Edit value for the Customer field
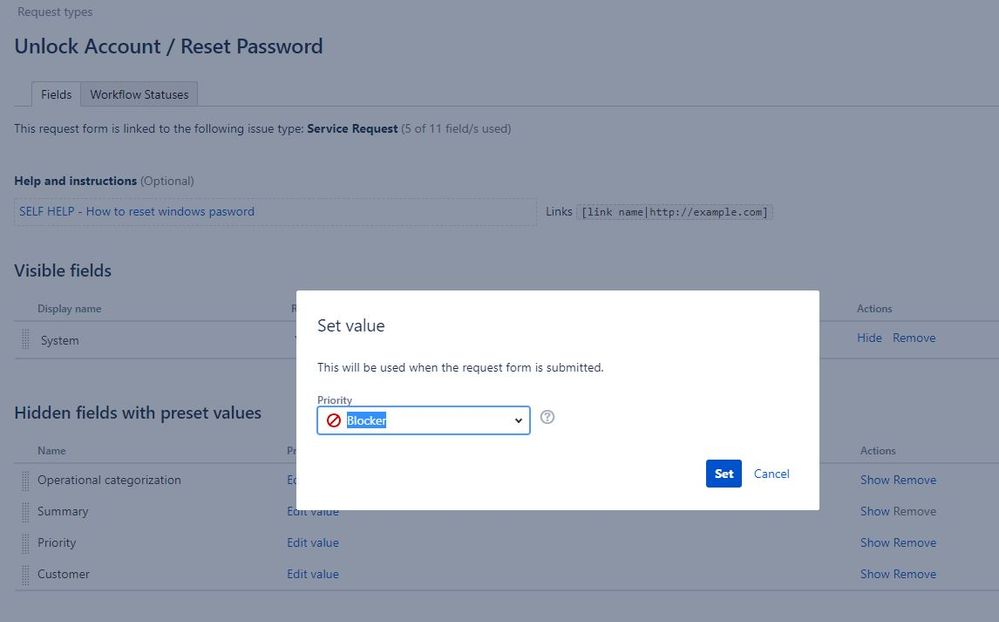This screenshot has width=999, height=622. click(313, 574)
